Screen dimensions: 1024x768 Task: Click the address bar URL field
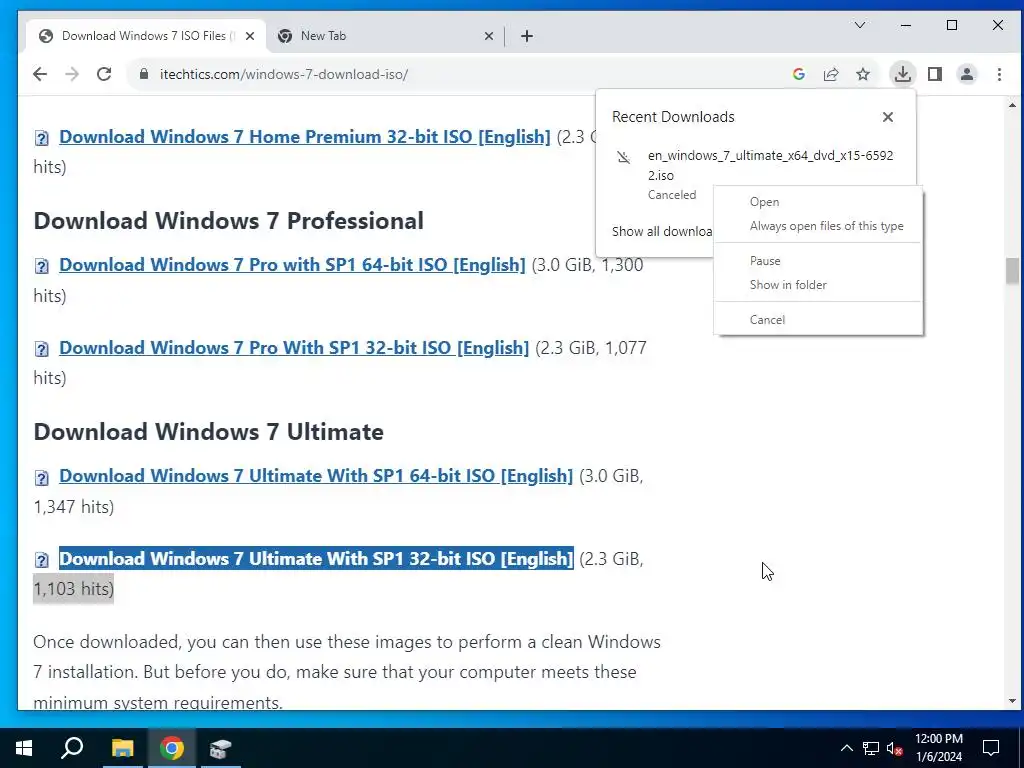(457, 74)
